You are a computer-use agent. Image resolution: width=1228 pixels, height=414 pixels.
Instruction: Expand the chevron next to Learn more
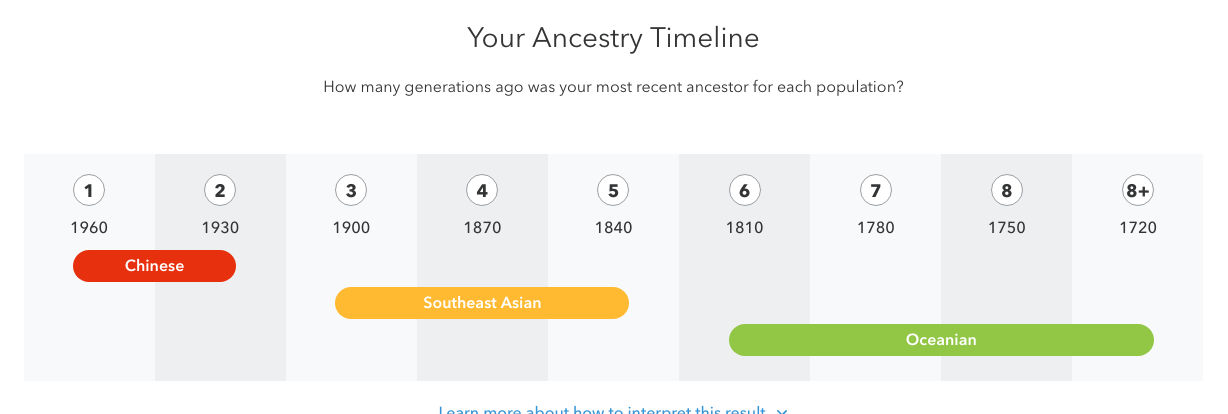click(x=782, y=411)
